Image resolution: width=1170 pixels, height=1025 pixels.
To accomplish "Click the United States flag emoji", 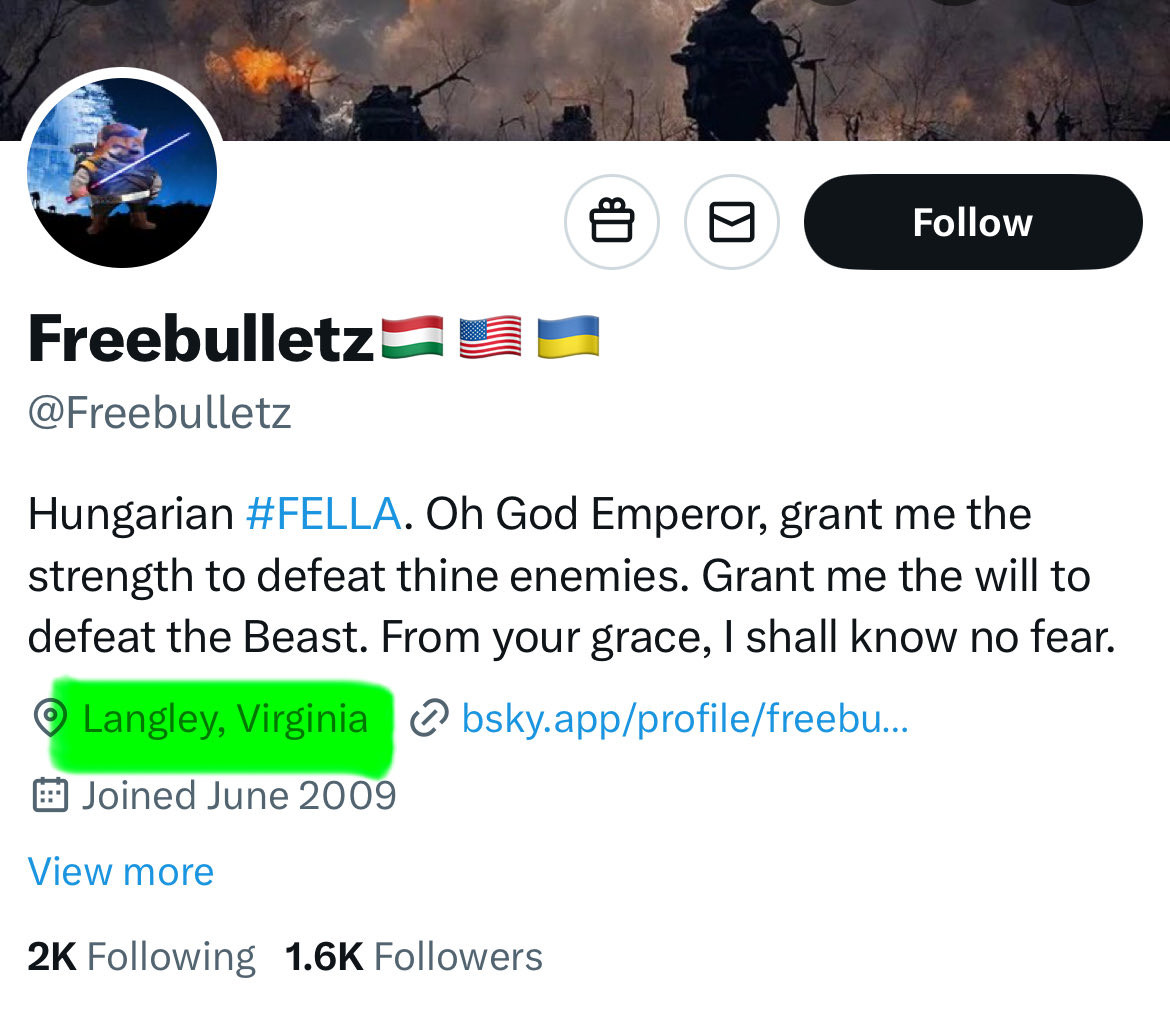I will pyautogui.click(x=490, y=337).
